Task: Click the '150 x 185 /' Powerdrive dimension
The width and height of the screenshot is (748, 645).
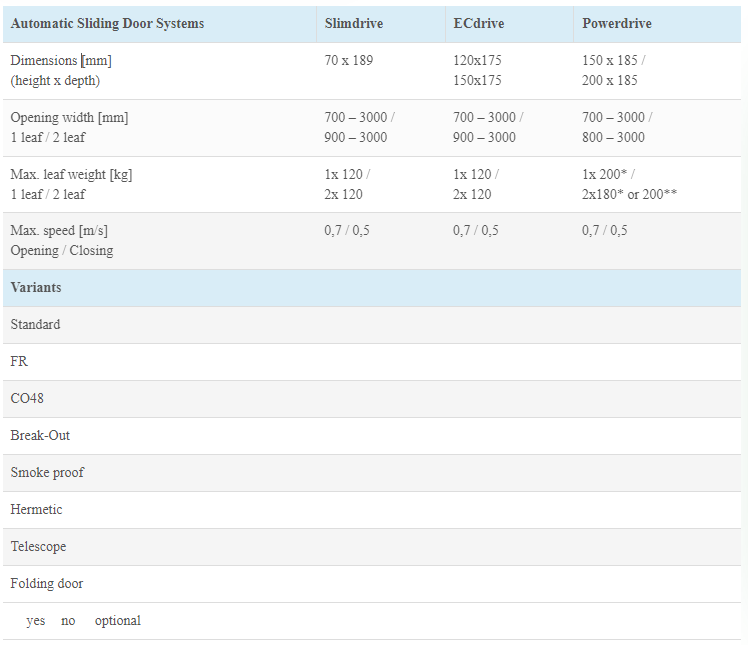Action: (613, 61)
